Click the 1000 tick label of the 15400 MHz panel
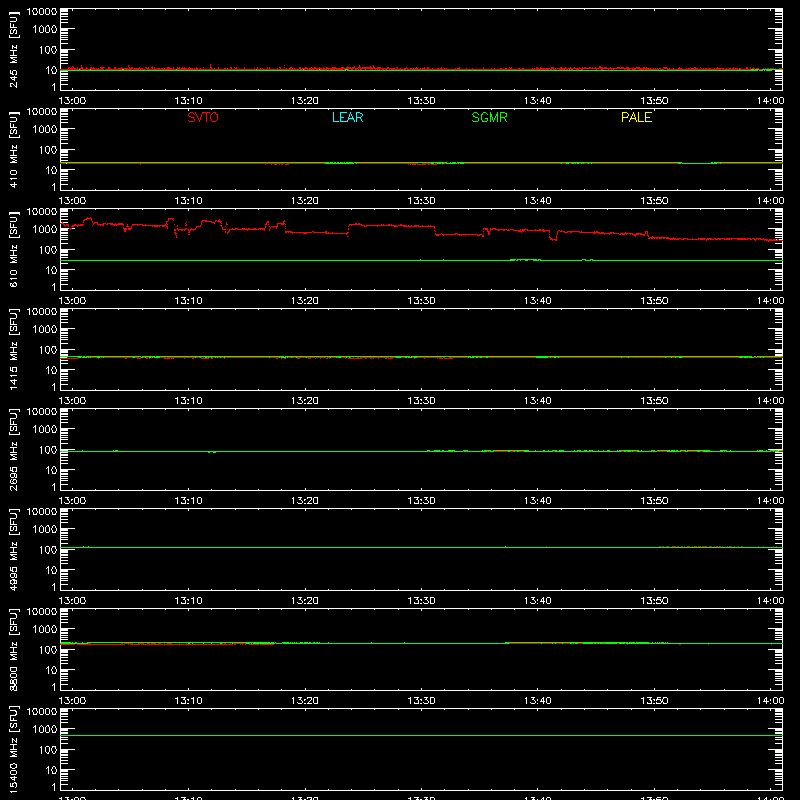 click(x=45, y=729)
